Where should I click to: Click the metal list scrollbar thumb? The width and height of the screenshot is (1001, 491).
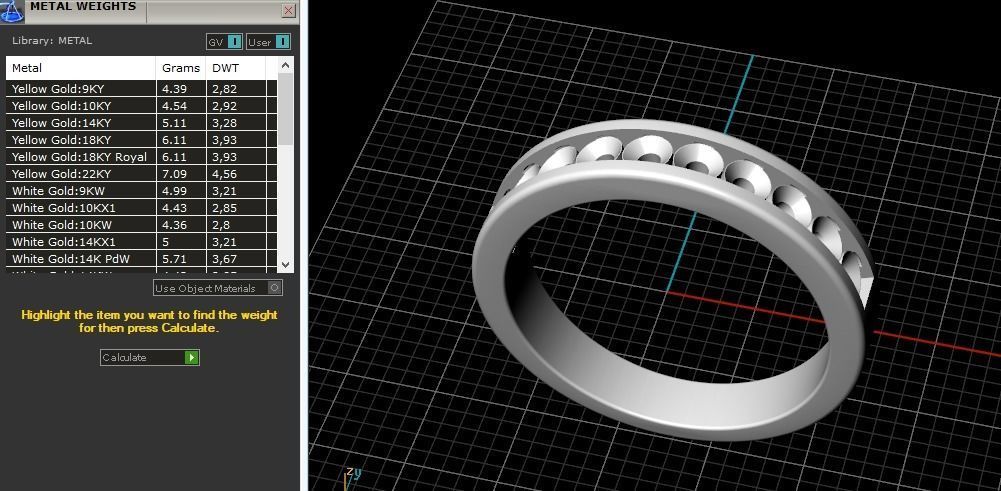(285, 109)
